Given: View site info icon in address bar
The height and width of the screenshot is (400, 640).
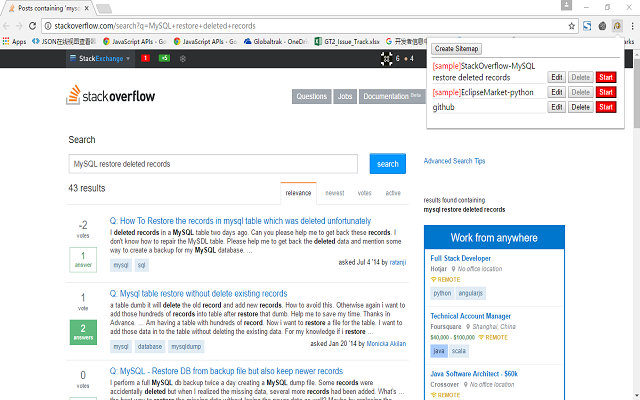Looking at the screenshot, I should coord(48,26).
